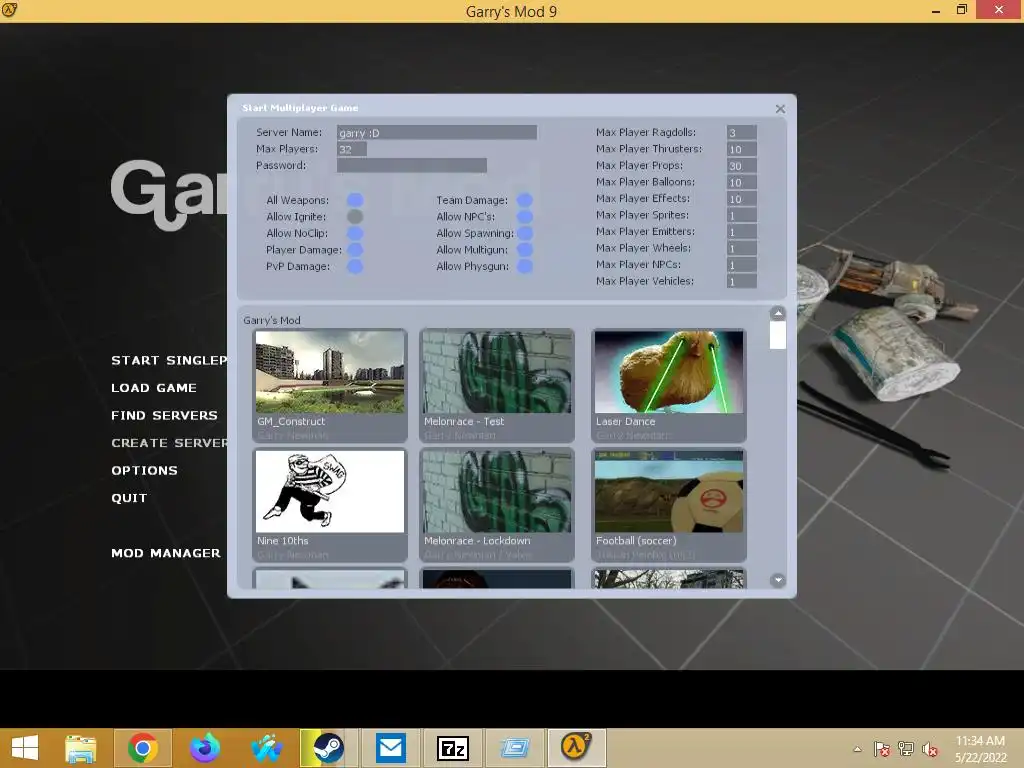This screenshot has height=768, width=1024.
Task: Edit the Max Player Emitters value
Action: pos(742,231)
